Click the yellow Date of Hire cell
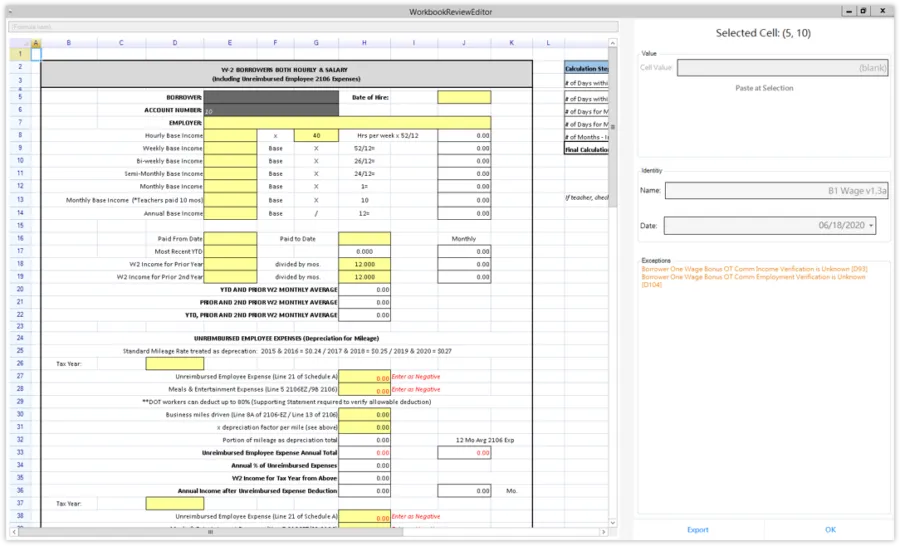This screenshot has height=546, width=900. click(464, 97)
